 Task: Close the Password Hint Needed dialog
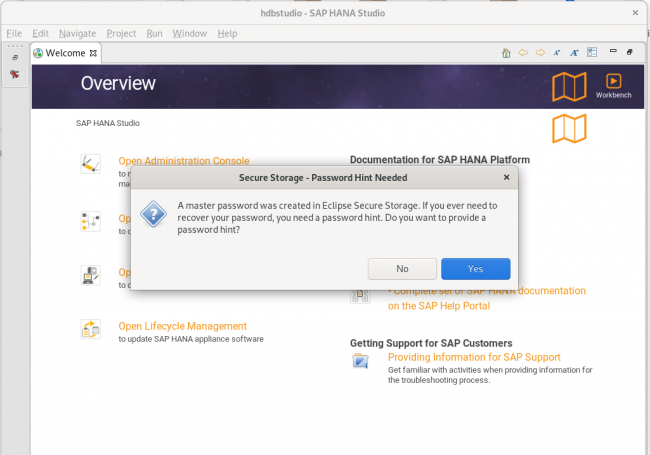[506, 177]
